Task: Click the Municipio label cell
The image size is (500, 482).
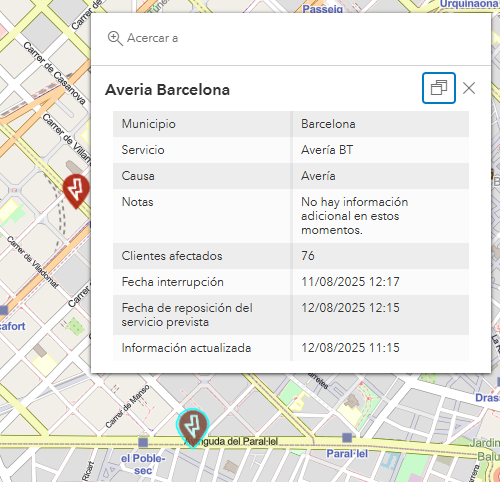Action: click(202, 124)
